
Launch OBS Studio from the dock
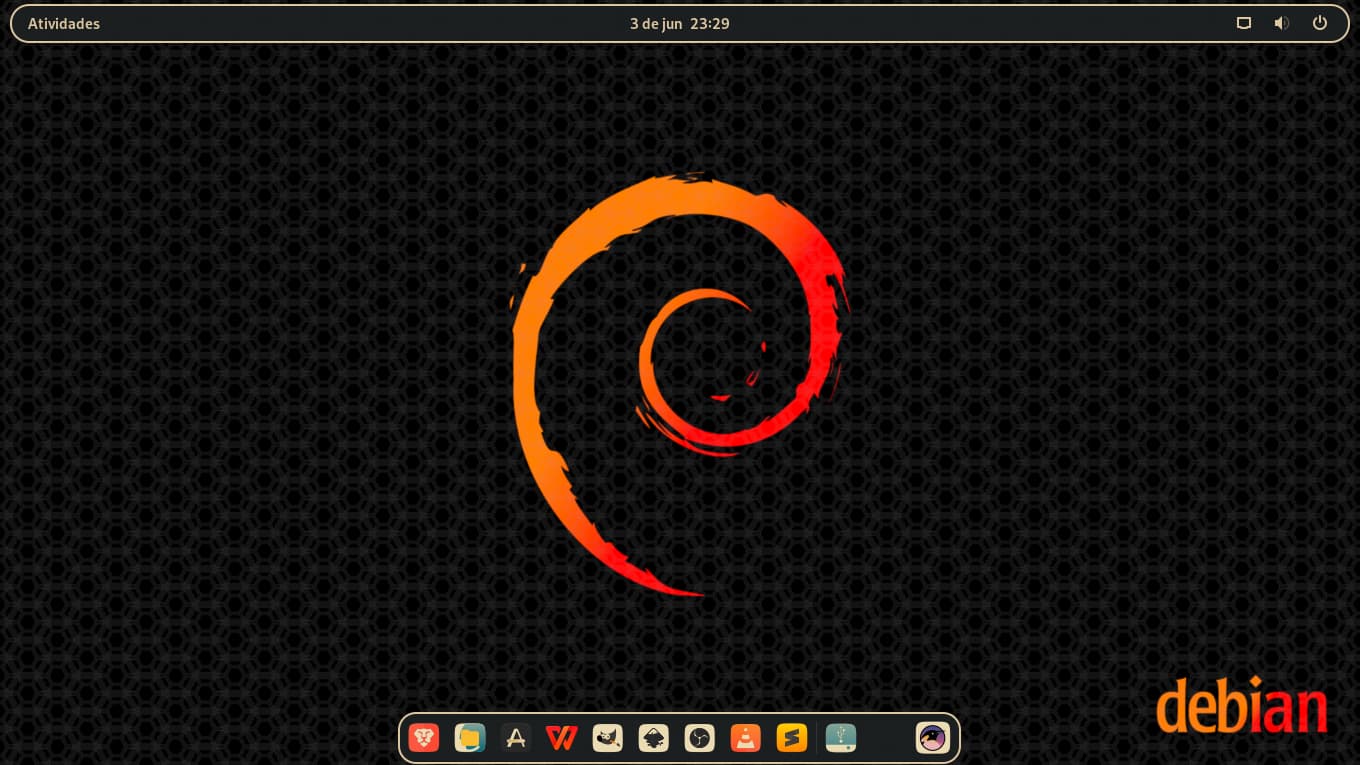click(700, 738)
